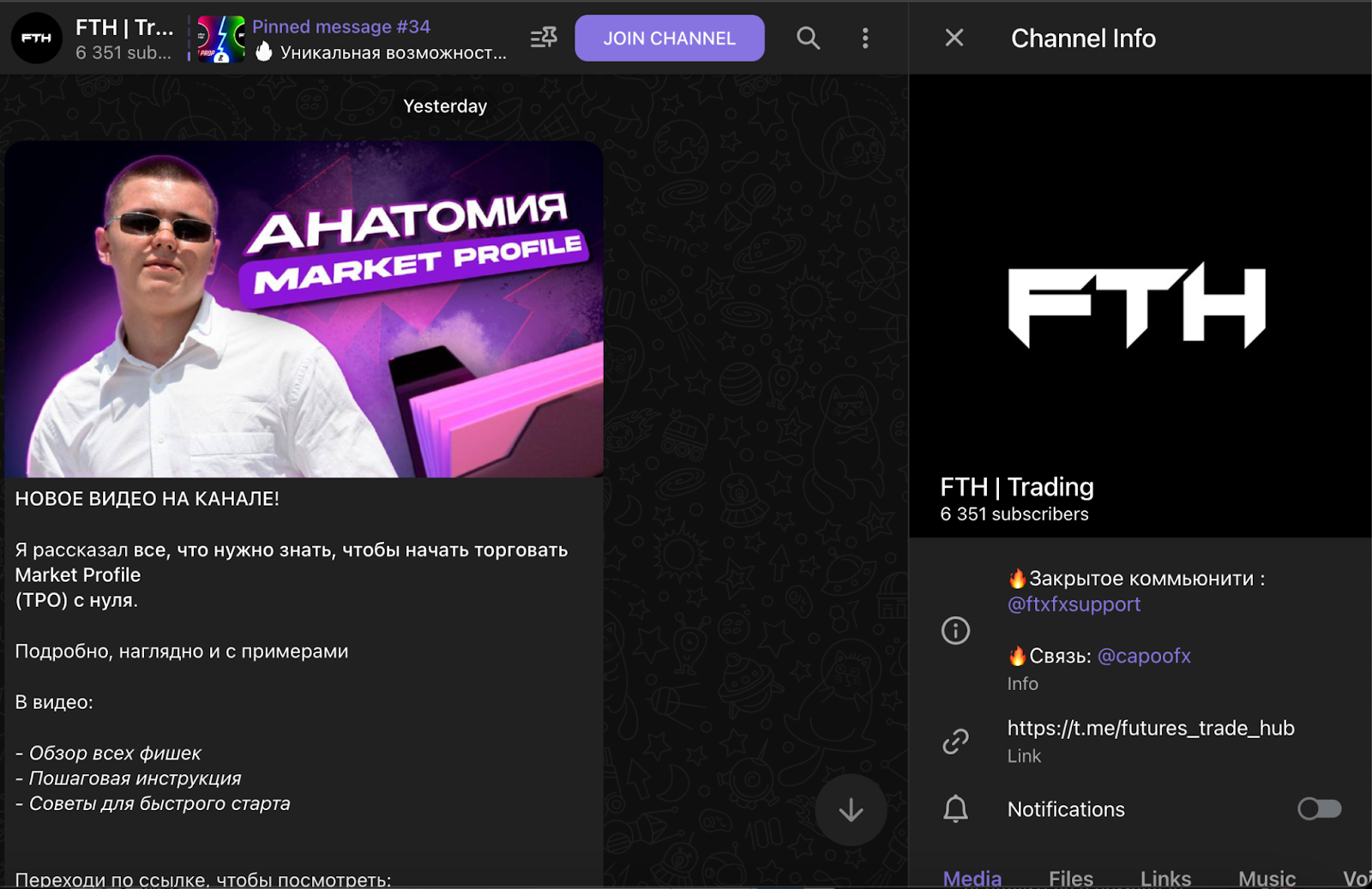Open the @capoofx contact link
This screenshot has height=889, width=1372.
pyautogui.click(x=1144, y=656)
